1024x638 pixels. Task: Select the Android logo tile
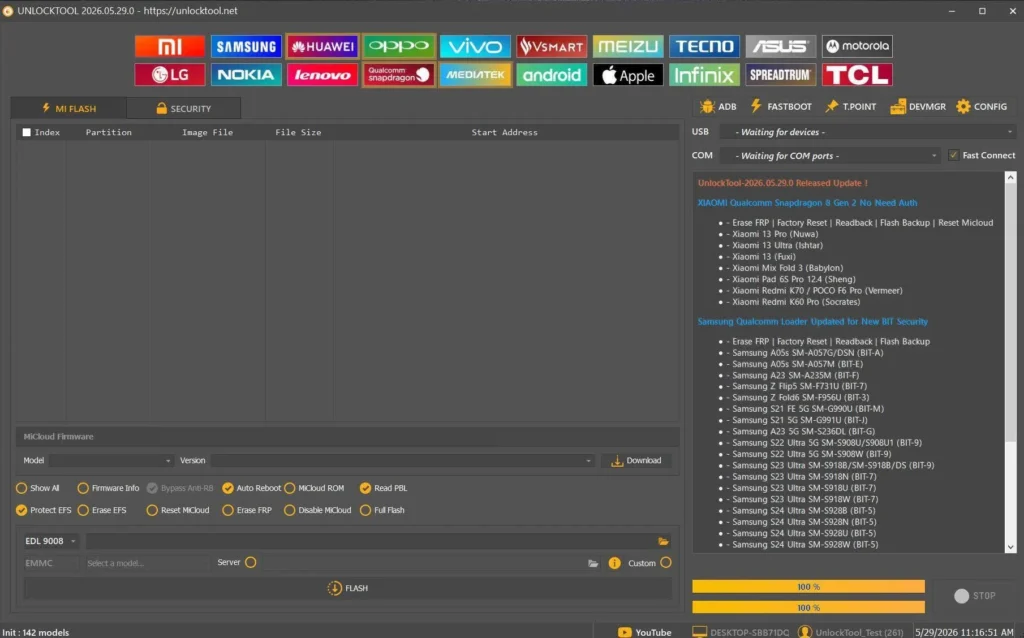[x=552, y=74]
